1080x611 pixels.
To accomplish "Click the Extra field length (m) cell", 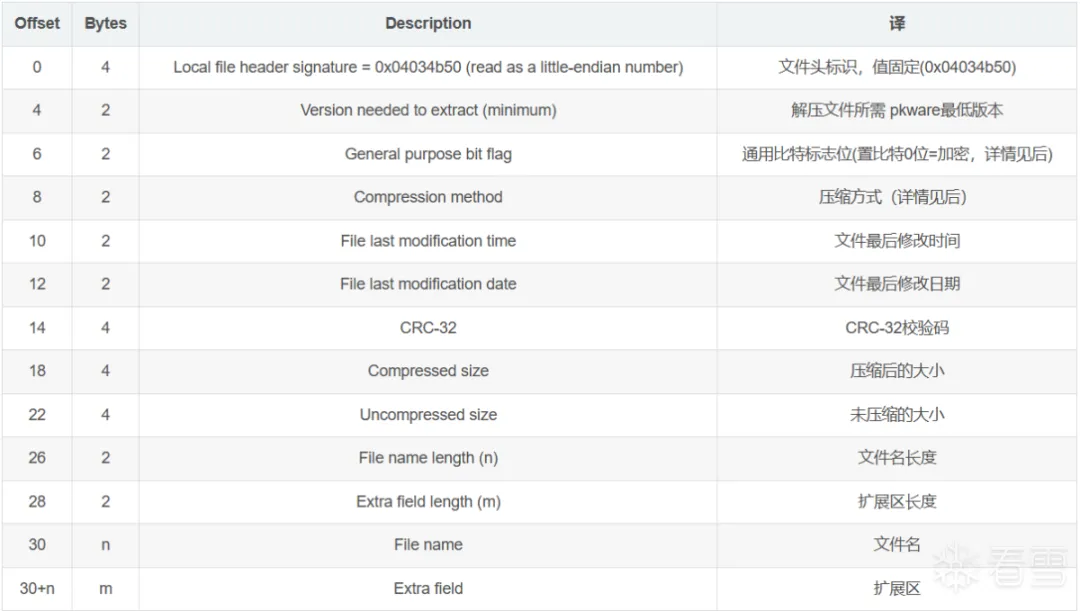I will pos(428,501).
